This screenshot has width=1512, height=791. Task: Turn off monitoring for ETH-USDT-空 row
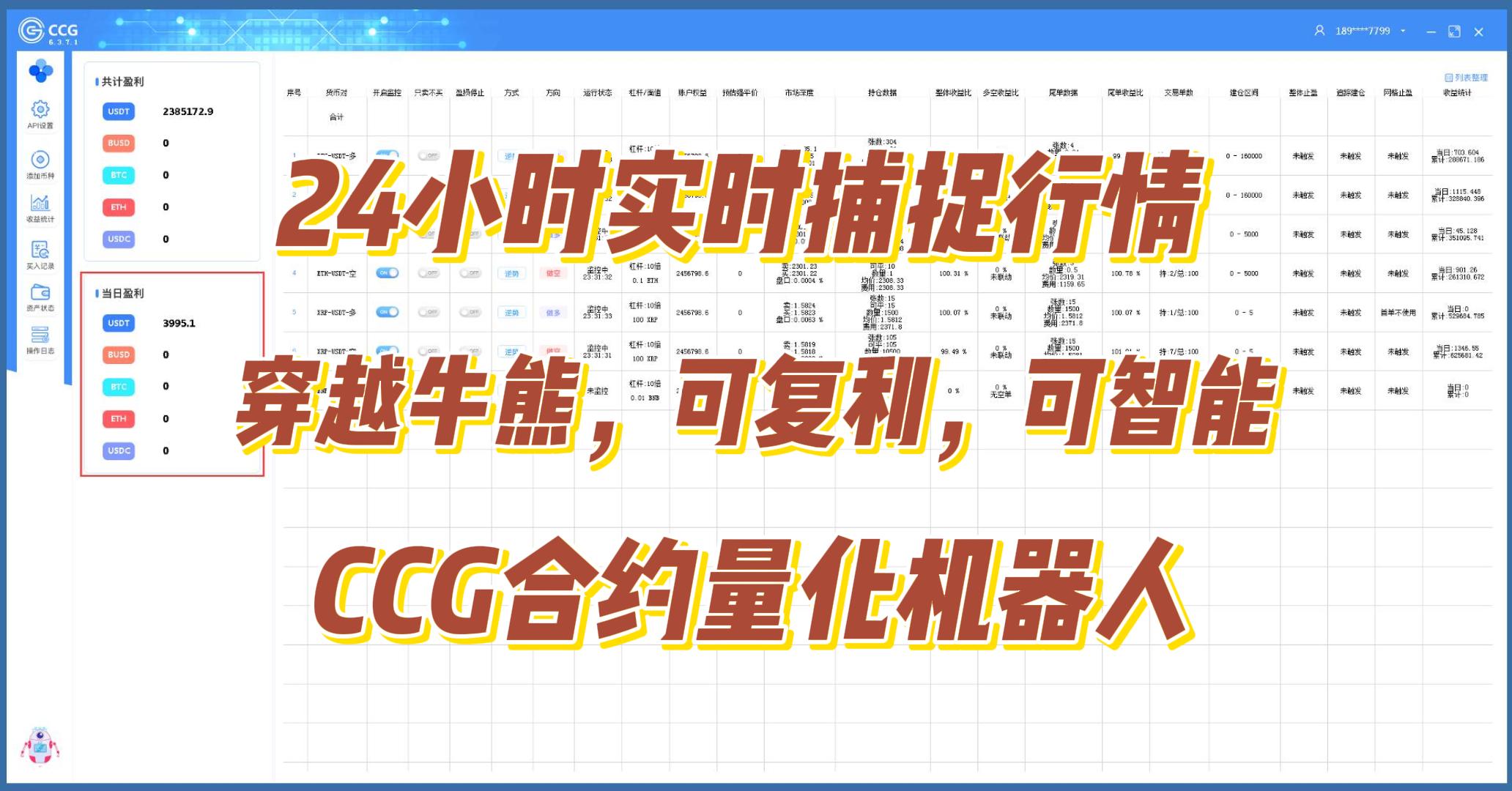coord(387,273)
